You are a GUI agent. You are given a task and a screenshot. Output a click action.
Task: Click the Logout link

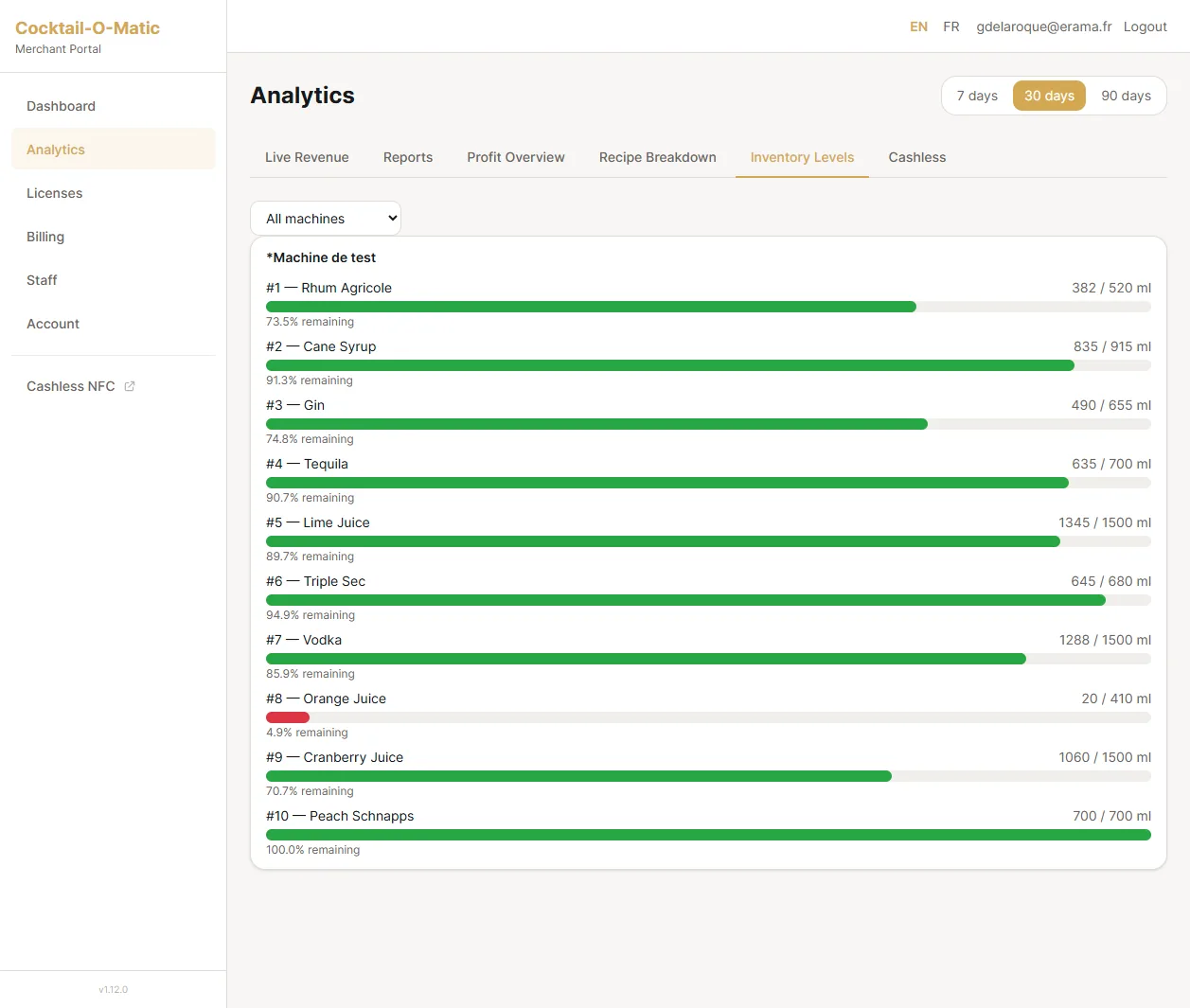[x=1145, y=27]
